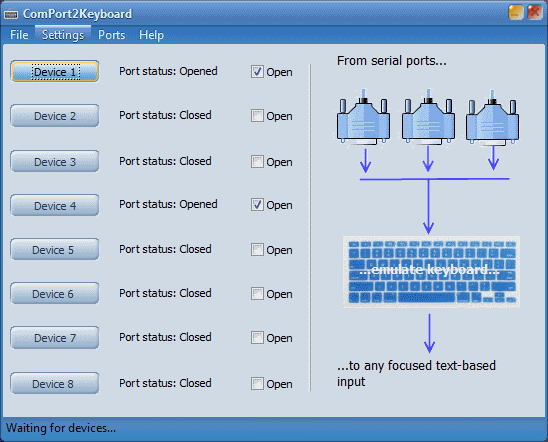Show the Help menu

151,35
